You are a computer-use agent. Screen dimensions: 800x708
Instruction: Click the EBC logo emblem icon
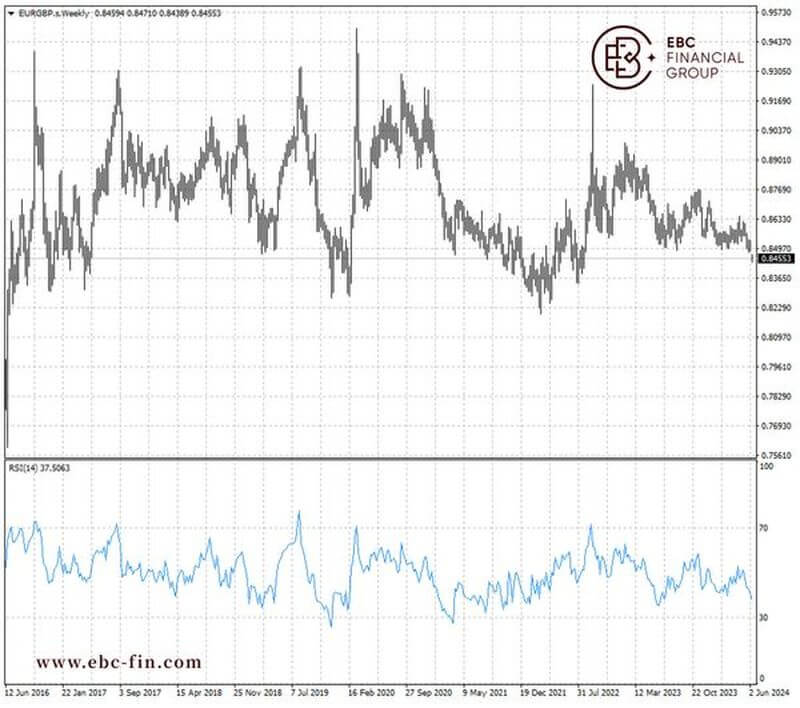tap(620, 56)
